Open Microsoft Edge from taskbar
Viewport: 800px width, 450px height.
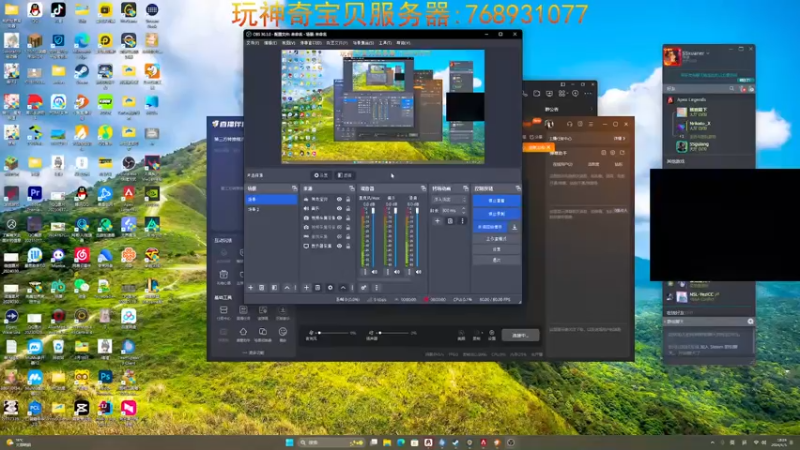click(401, 442)
